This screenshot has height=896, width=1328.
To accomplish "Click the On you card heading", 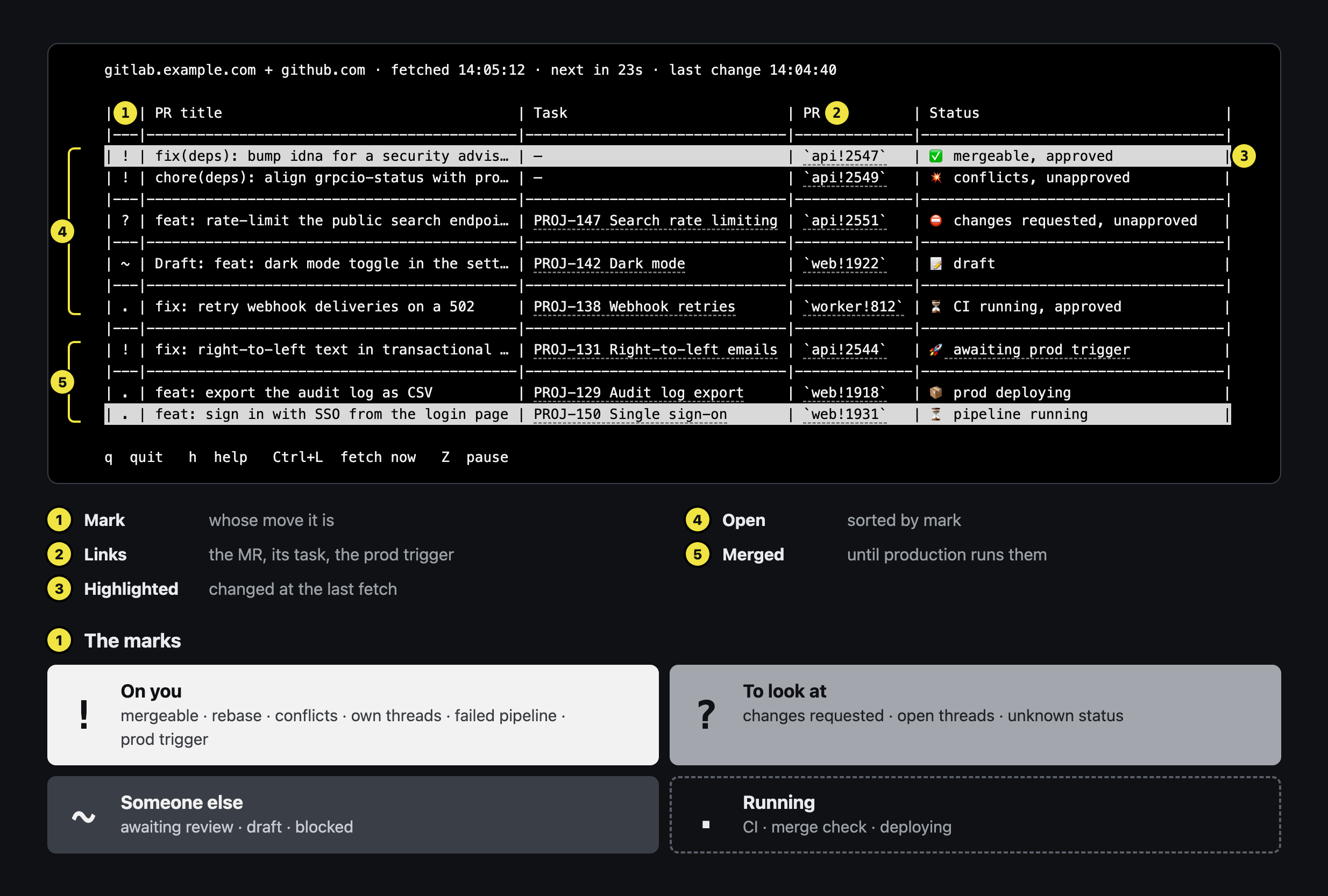I will point(151,691).
